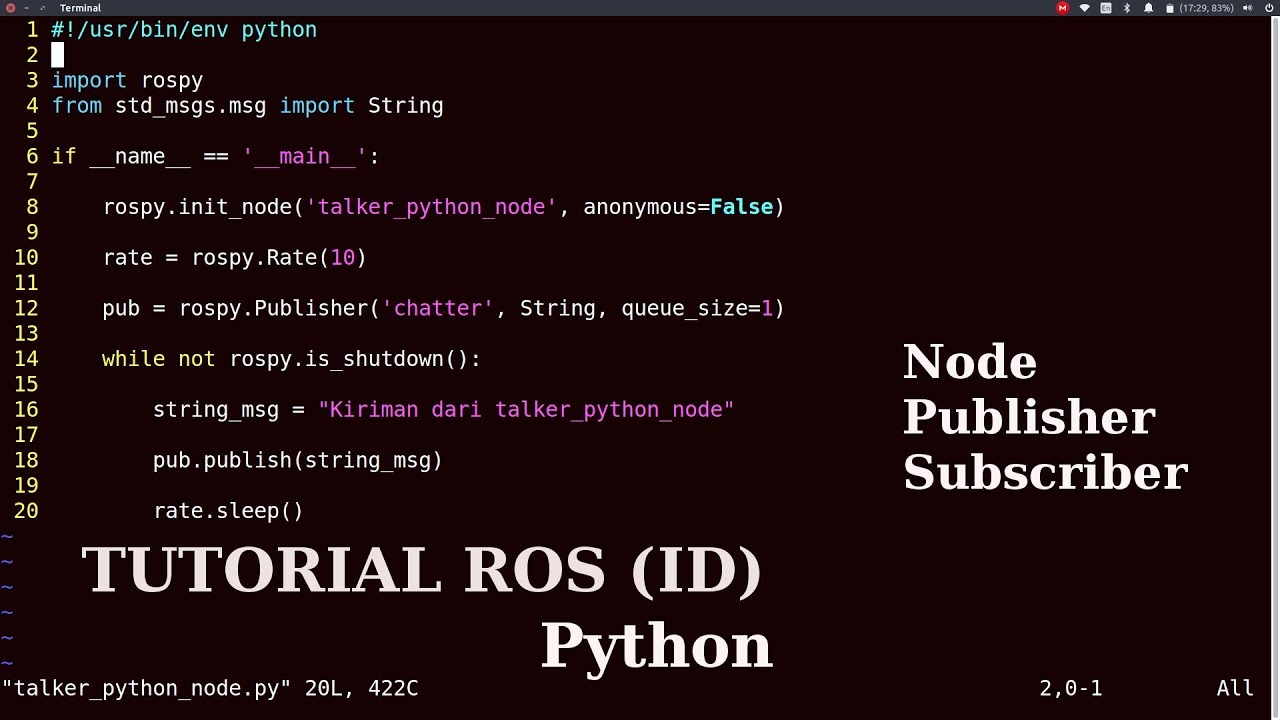The height and width of the screenshot is (720, 1280).
Task: Click the 'string_msg' variable on line 16
Action: pyautogui.click(x=216, y=410)
